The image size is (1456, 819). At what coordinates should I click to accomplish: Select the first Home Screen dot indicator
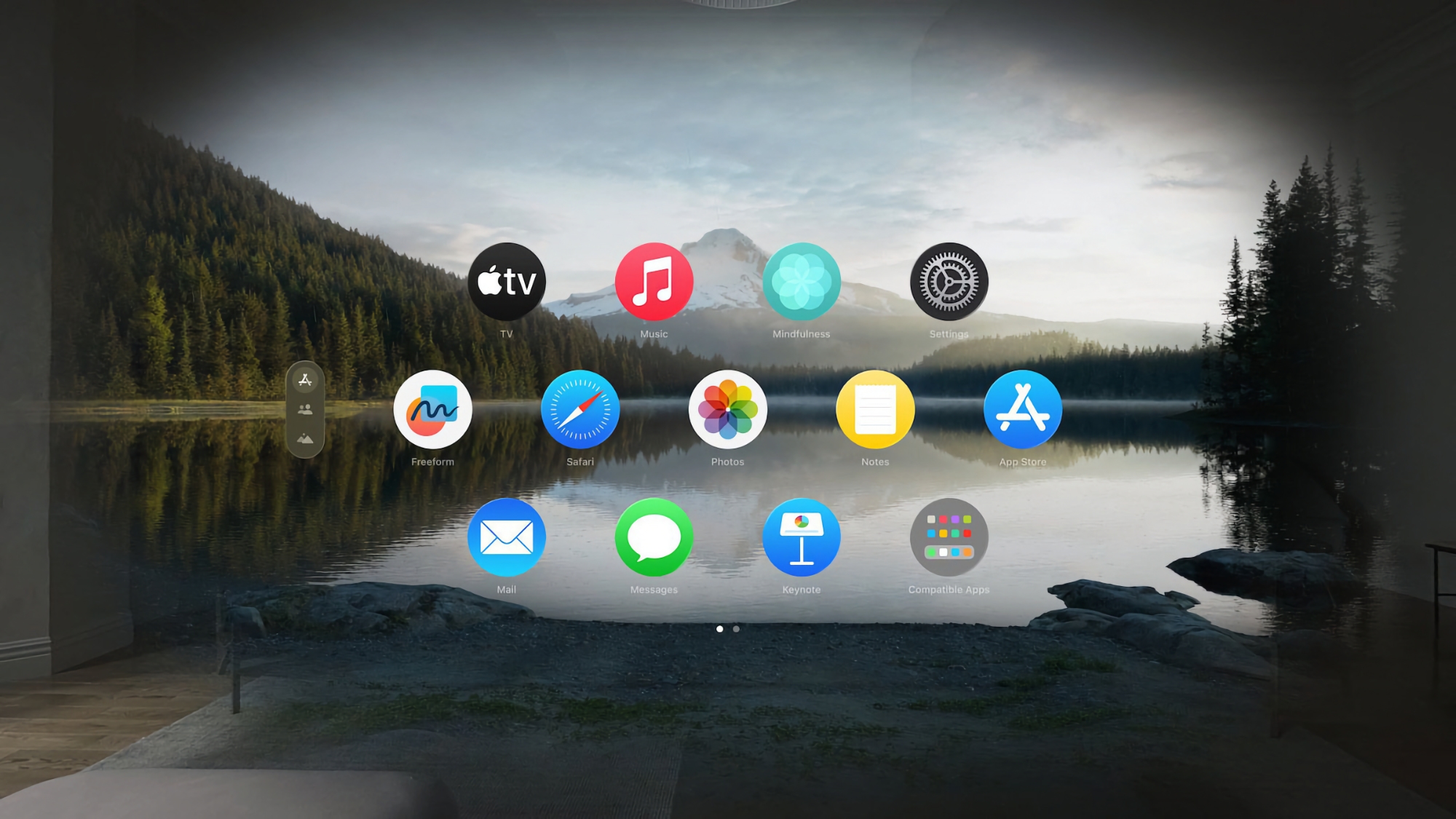click(720, 629)
